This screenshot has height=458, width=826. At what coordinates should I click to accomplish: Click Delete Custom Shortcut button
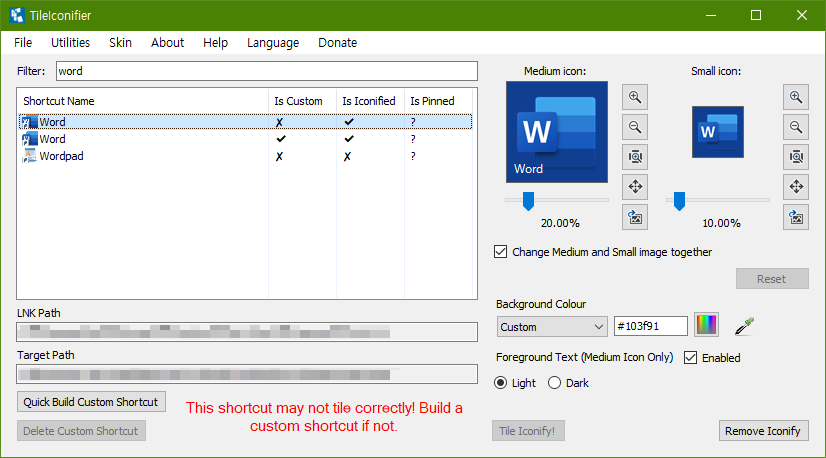coord(81,431)
